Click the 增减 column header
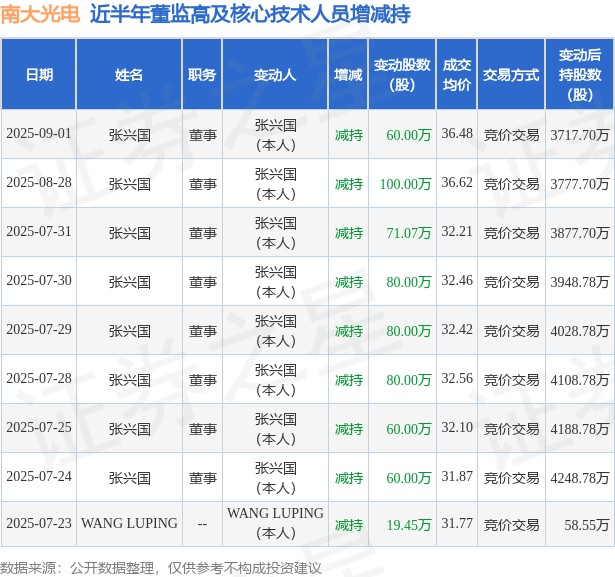This screenshot has height=577, width=615. tap(348, 74)
